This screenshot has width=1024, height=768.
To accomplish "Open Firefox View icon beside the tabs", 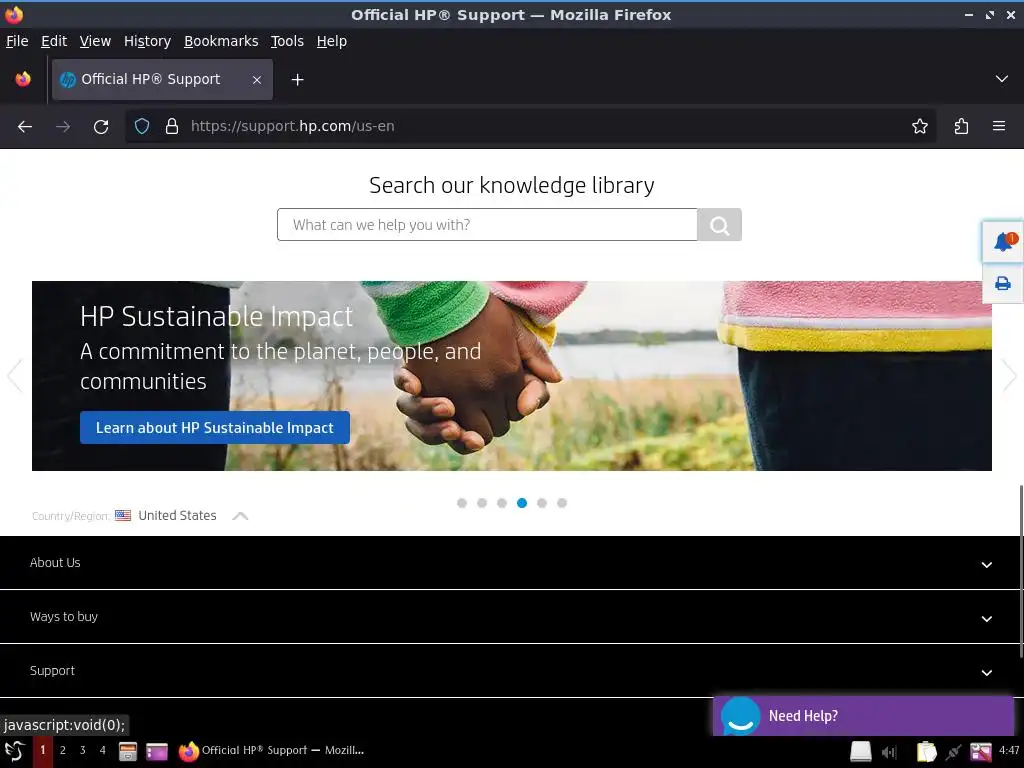I will point(23,79).
